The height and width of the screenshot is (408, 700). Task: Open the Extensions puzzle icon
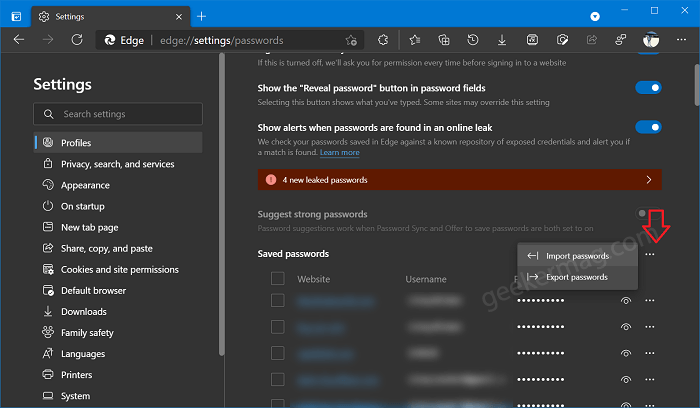[x=383, y=40]
